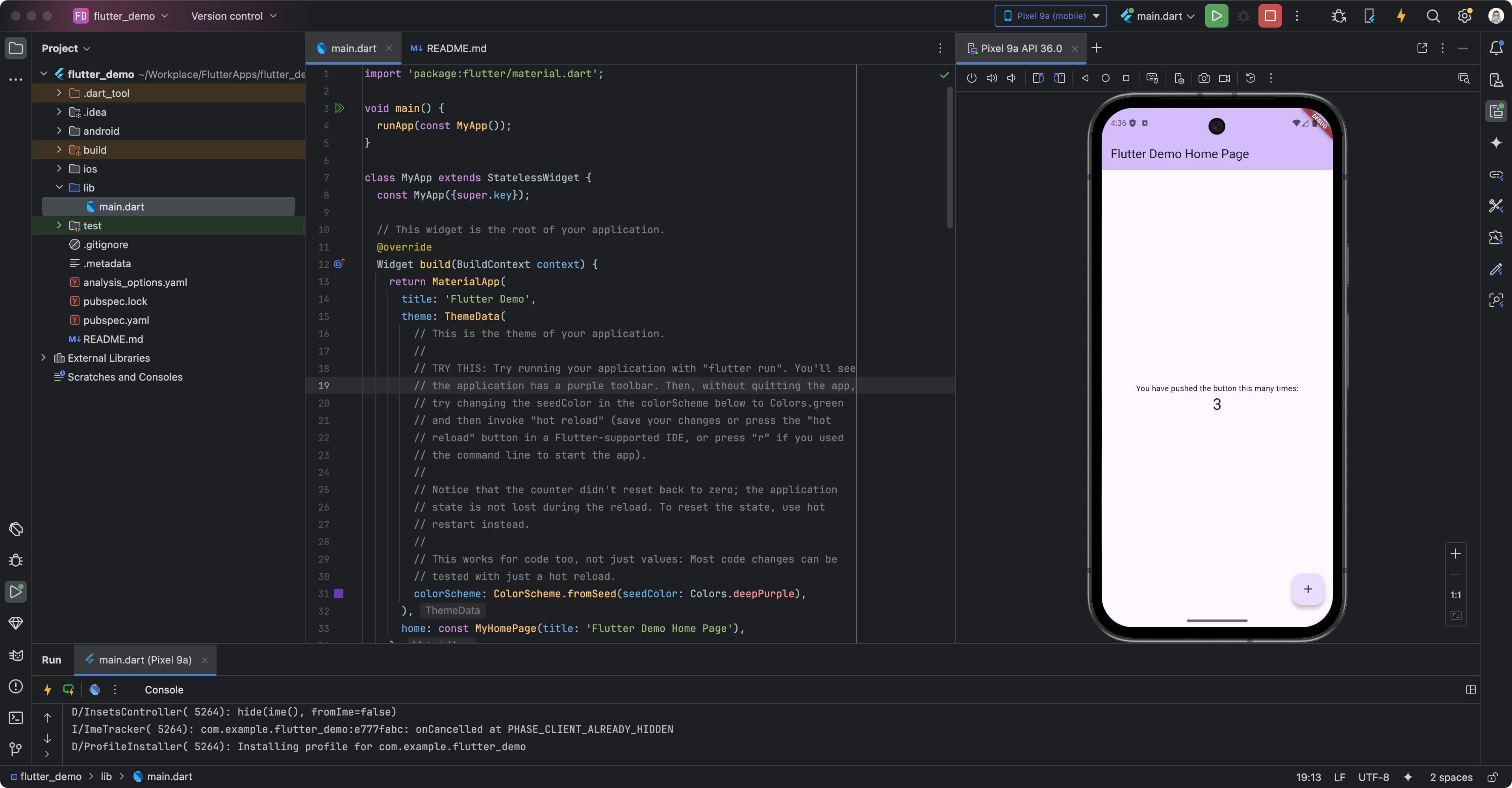Click the deepPurple color preview on line 31
The width and height of the screenshot is (1512, 788).
339,594
